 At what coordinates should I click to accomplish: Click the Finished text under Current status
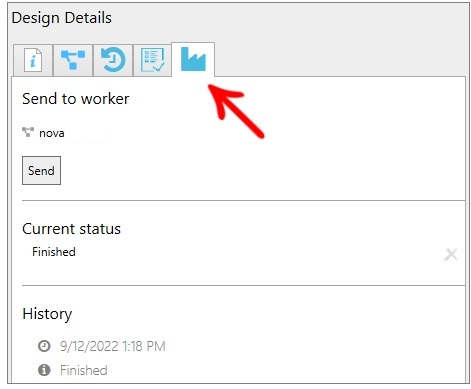point(54,252)
